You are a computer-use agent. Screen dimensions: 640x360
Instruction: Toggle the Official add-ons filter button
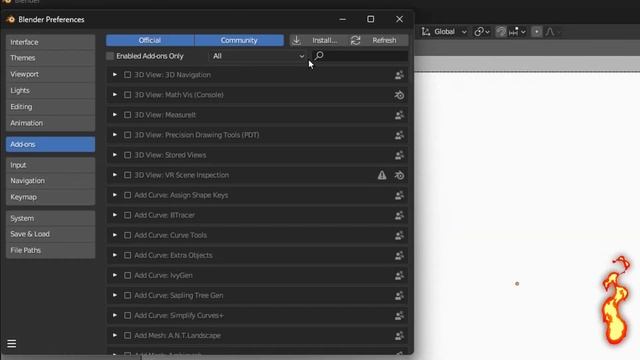click(x=150, y=40)
